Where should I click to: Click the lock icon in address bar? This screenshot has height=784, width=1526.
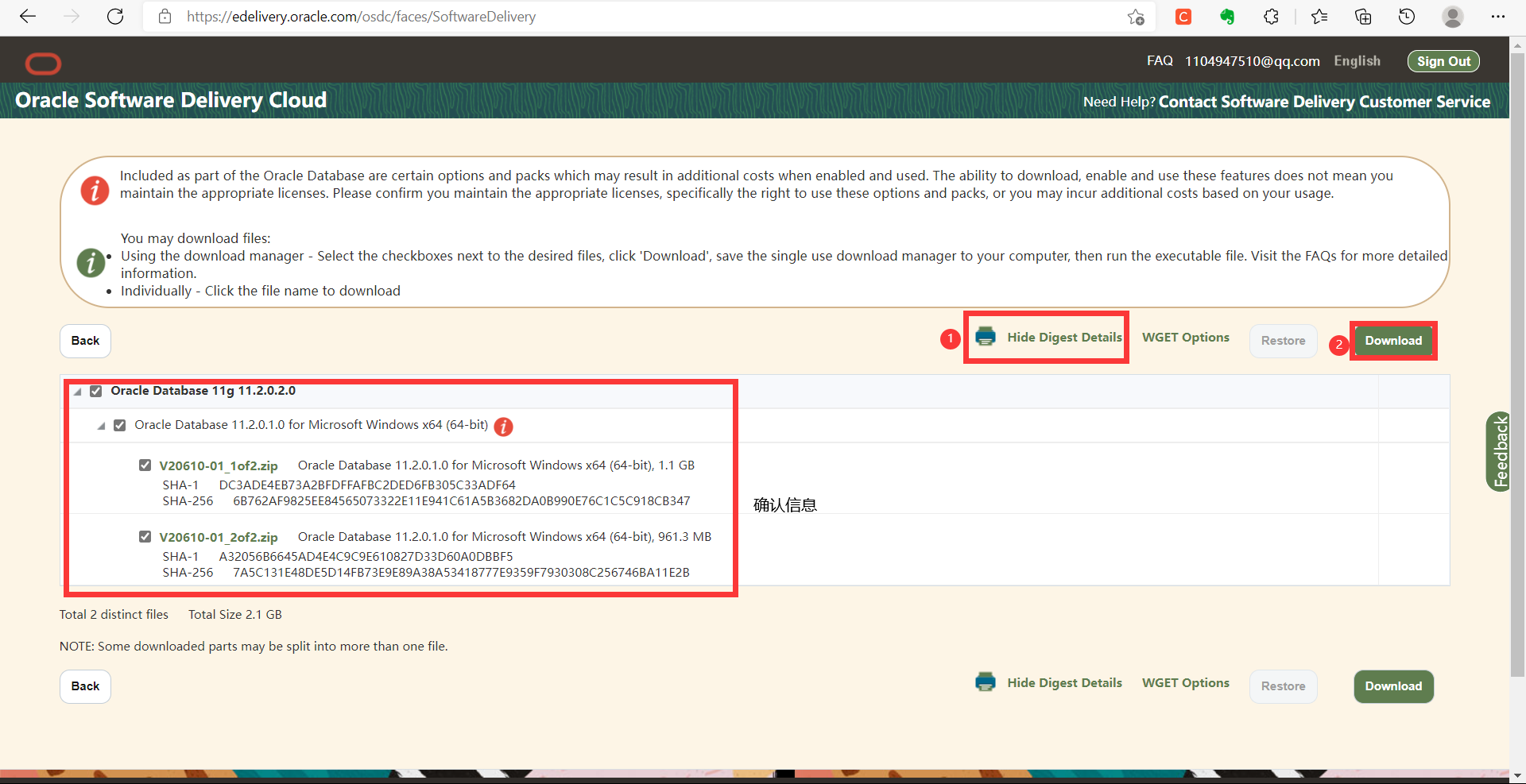click(x=165, y=17)
